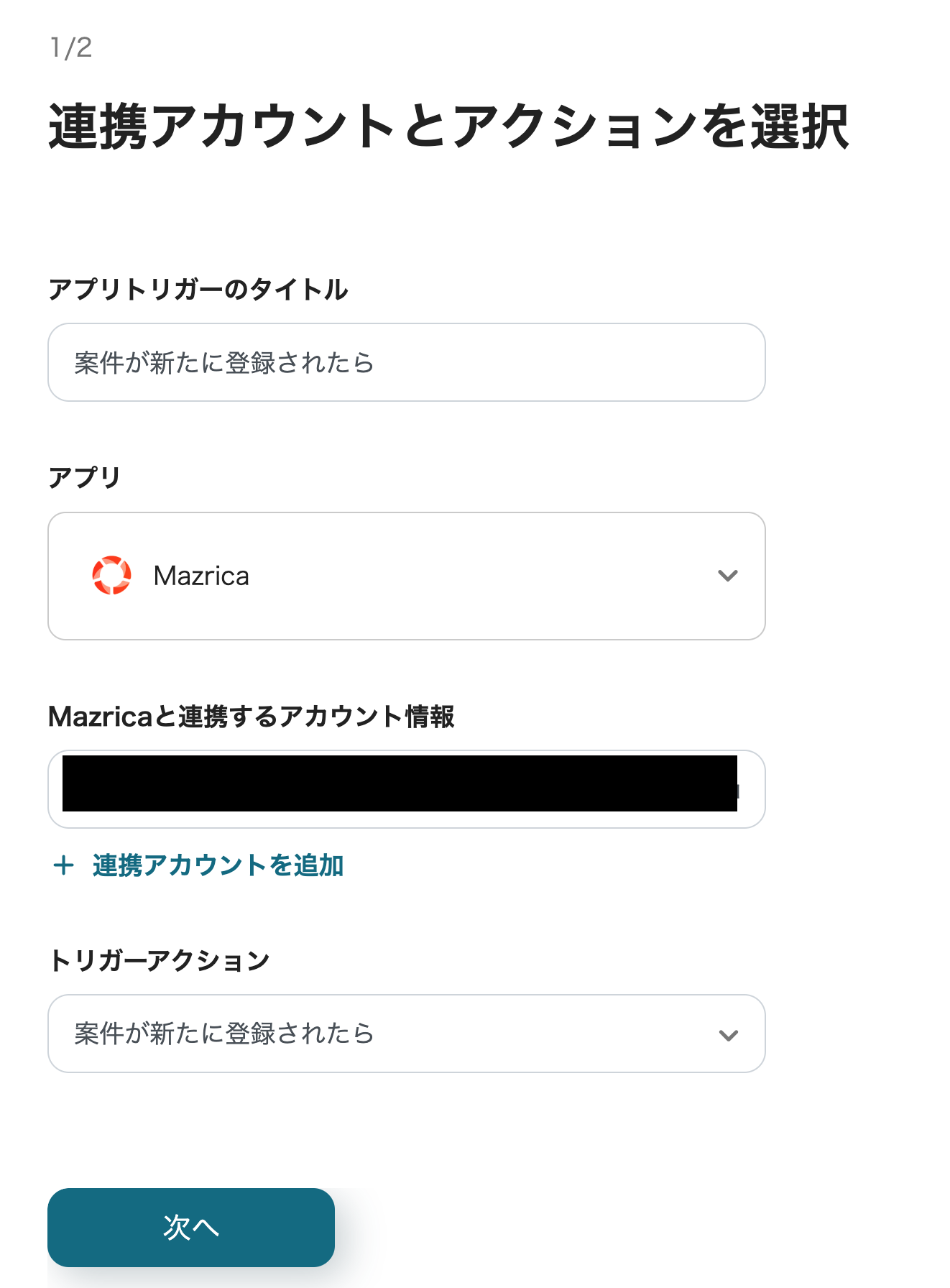The width and height of the screenshot is (950, 1288).
Task: Click the chevron on the トリガーアクション selector
Action: (728, 1034)
